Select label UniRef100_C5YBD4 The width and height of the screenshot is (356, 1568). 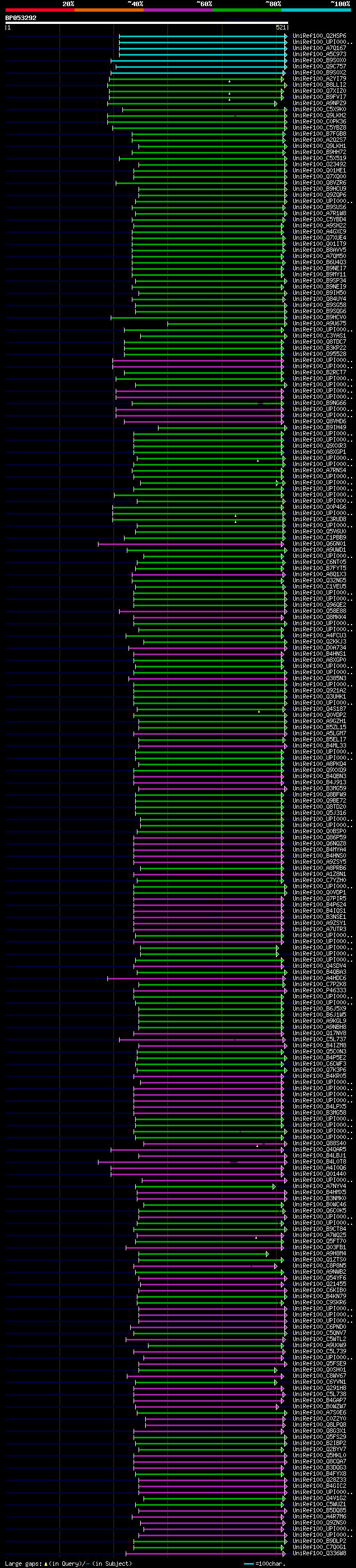click(319, 219)
